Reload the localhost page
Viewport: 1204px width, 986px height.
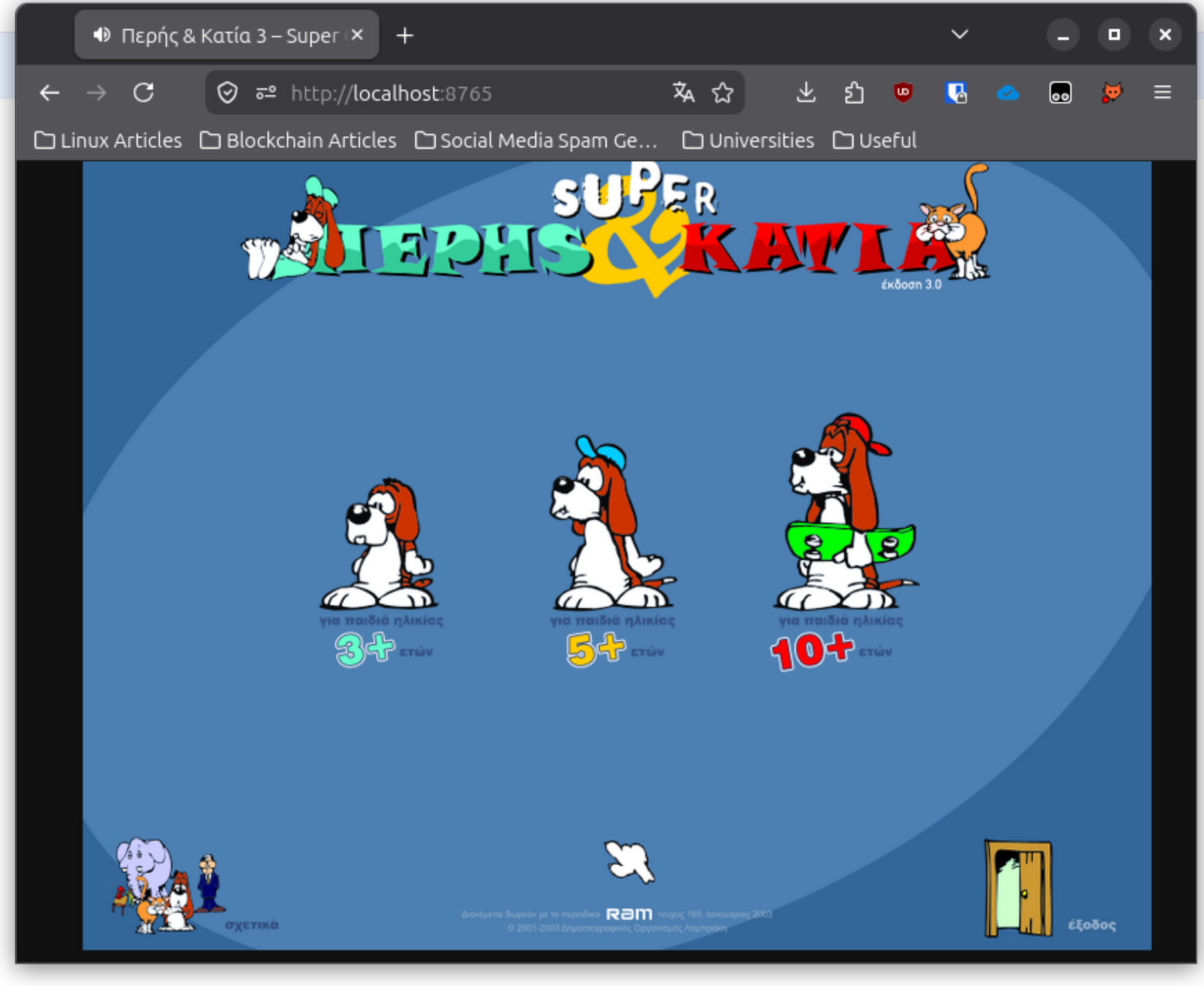[143, 92]
